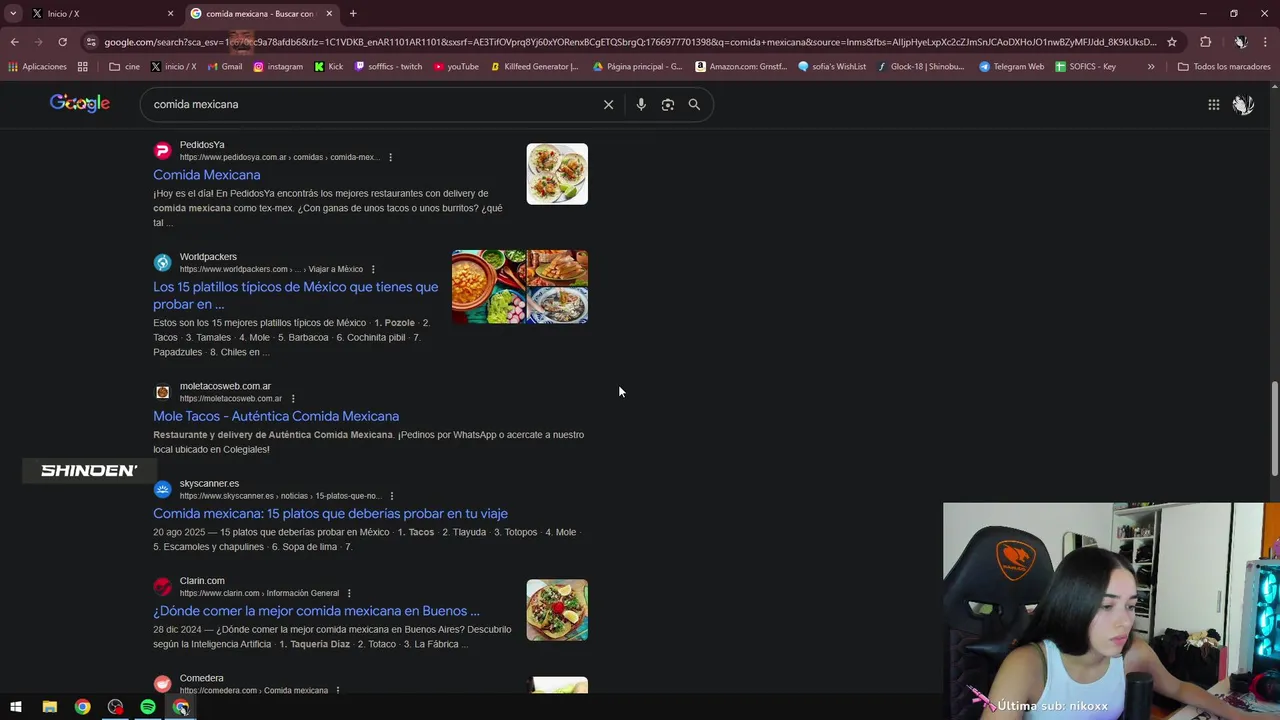The image size is (1280, 720).
Task: Open a new tab with plus button
Action: coord(353,13)
